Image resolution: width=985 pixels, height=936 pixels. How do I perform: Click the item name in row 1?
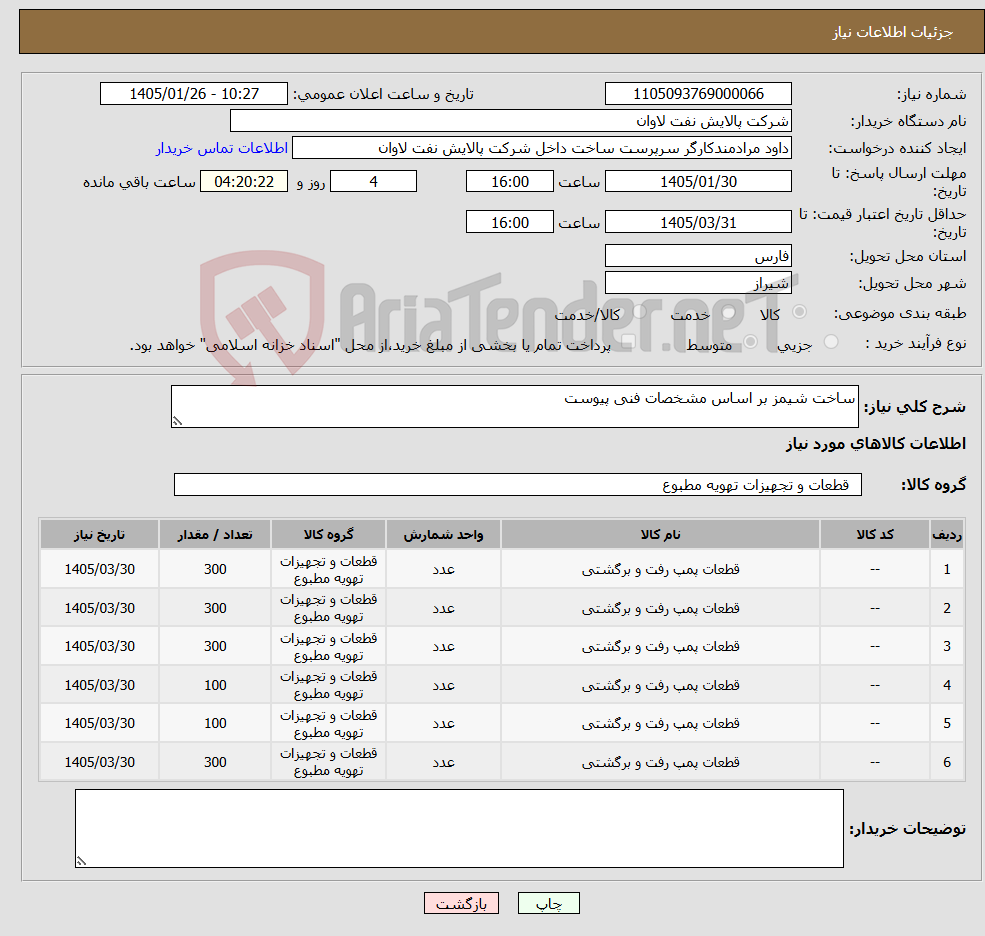click(660, 569)
